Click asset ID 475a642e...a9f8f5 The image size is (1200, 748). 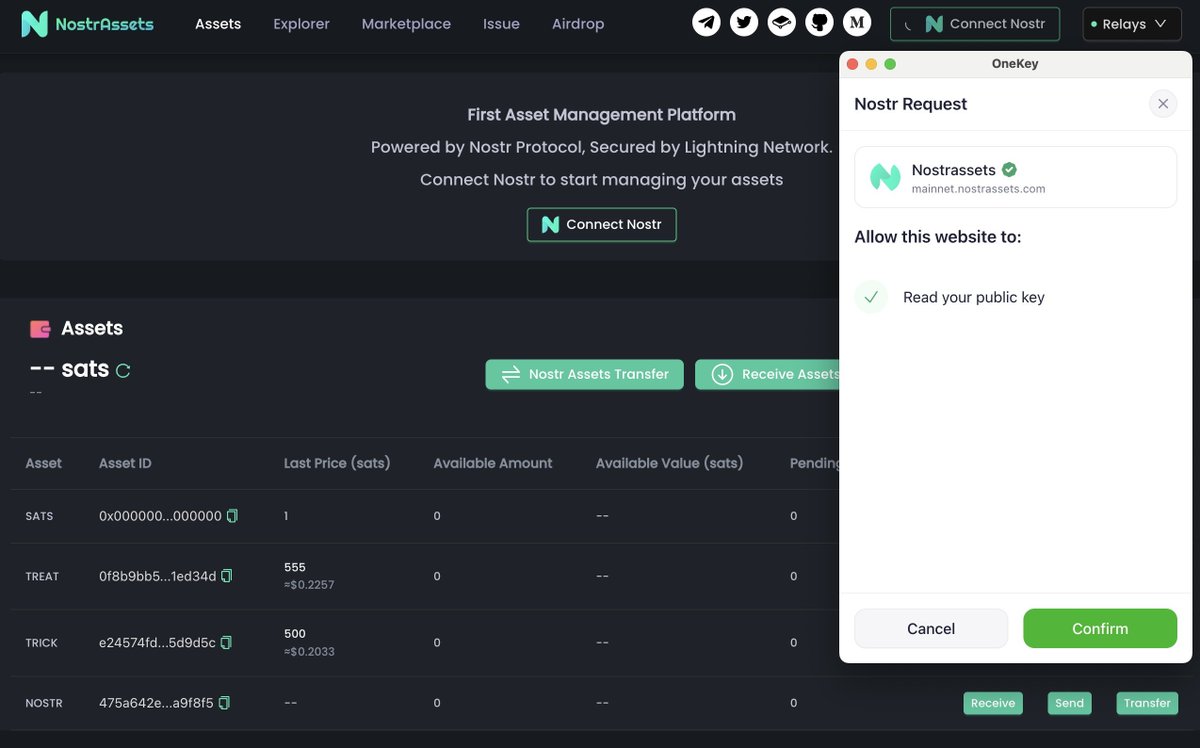[x=156, y=703]
